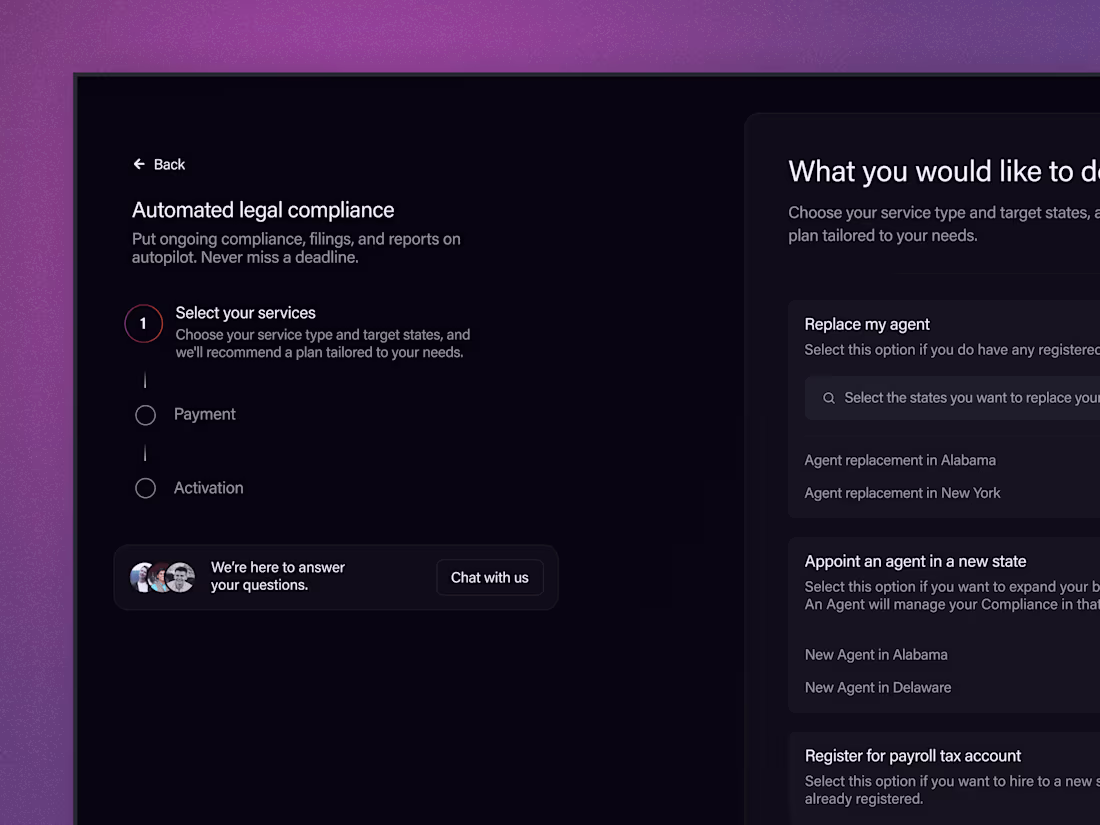The height and width of the screenshot is (825, 1100).
Task: Open the Payment step label
Action: tap(205, 414)
